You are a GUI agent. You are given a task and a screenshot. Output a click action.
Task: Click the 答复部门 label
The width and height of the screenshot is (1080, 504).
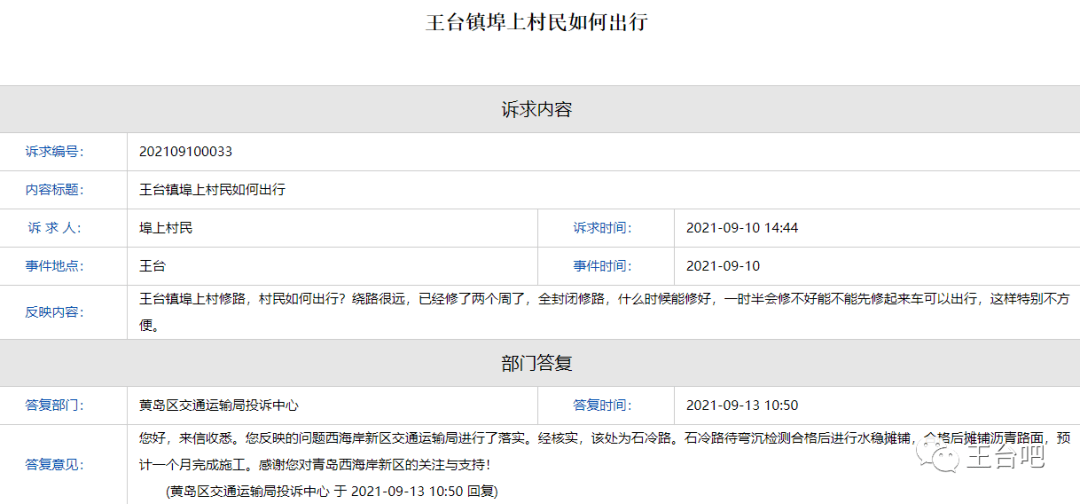pos(54,406)
